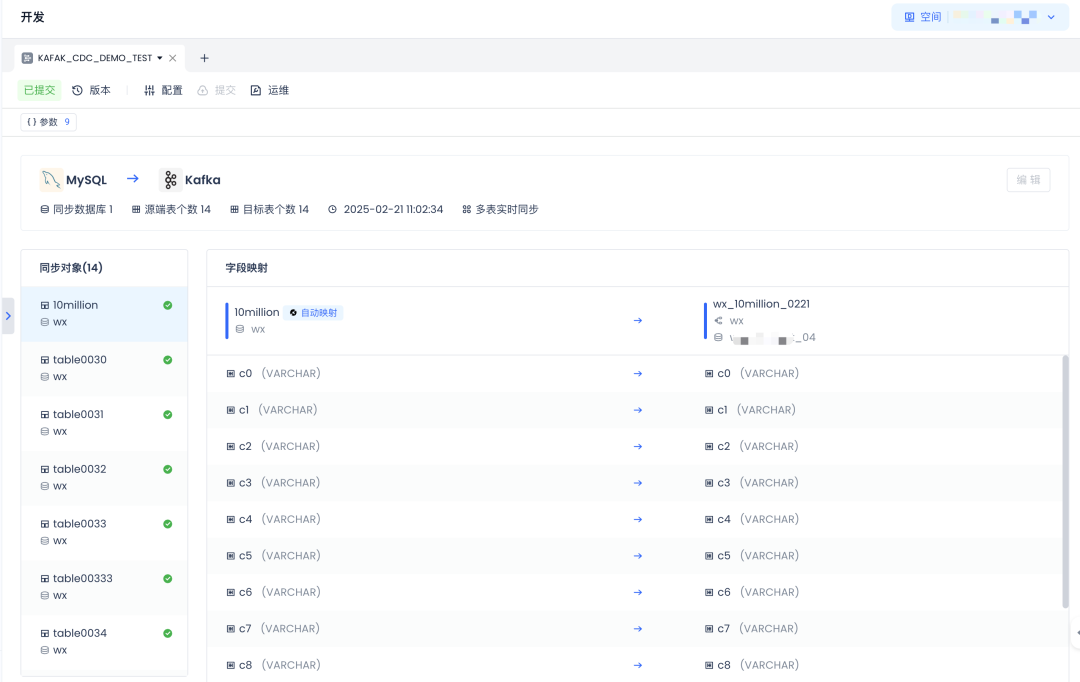Click green check icon for table00333
1080x682 pixels.
coord(167,579)
